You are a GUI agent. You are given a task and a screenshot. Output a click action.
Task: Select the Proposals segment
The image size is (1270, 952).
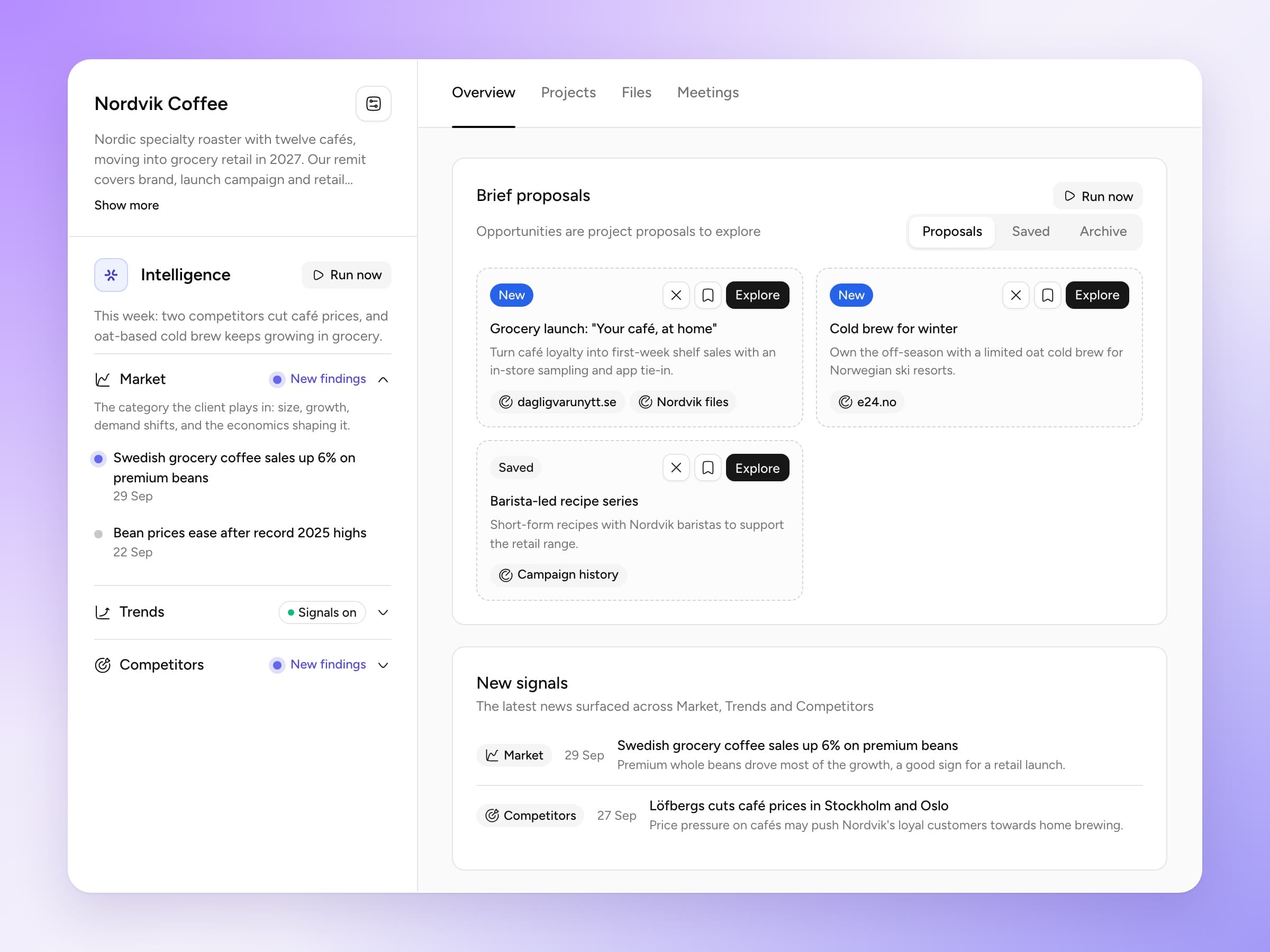point(951,231)
